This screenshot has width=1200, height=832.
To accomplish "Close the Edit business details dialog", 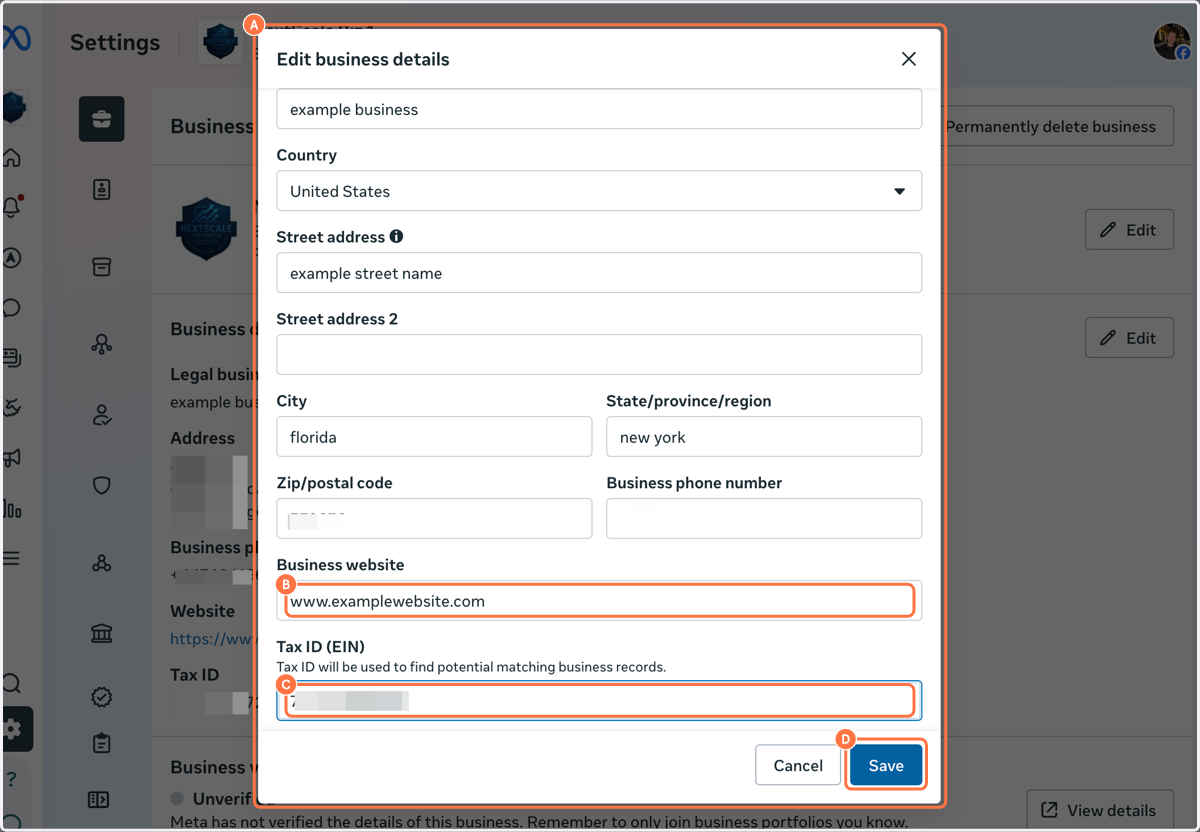I will 909,59.
